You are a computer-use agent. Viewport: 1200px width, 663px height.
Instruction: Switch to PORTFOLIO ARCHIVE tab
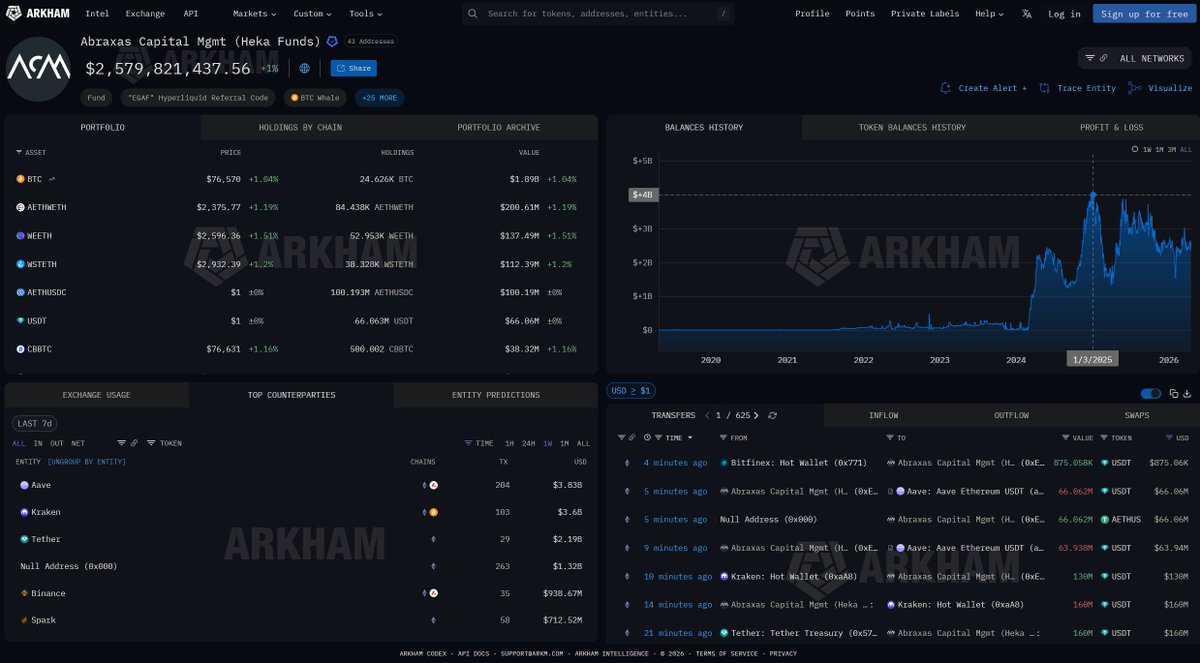coord(498,127)
